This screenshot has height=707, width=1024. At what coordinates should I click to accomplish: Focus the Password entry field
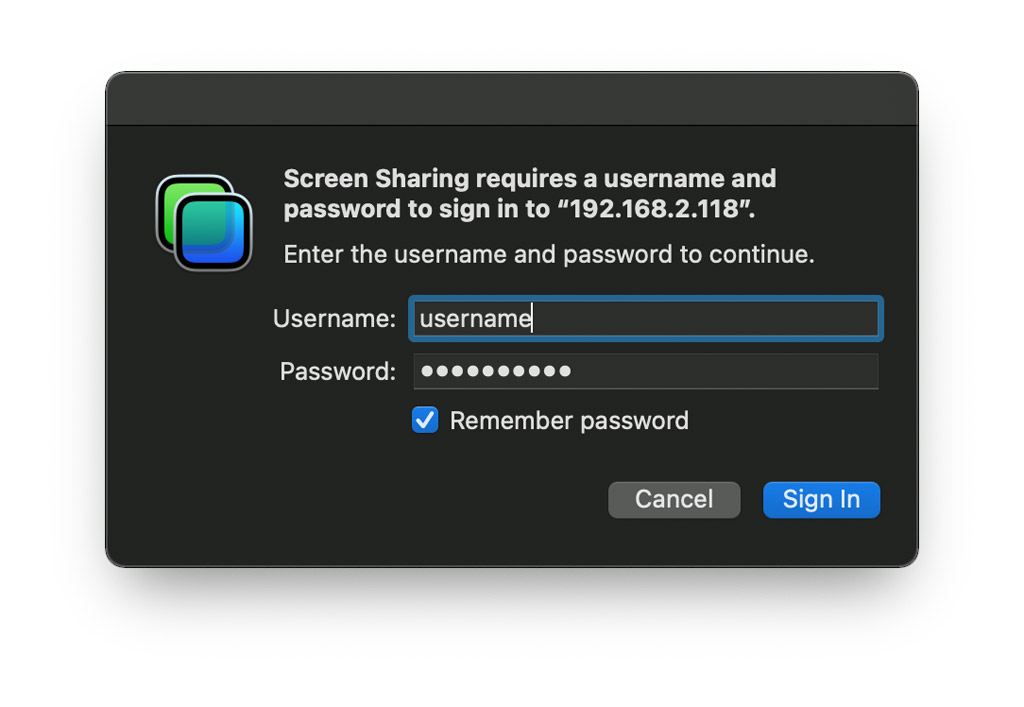(x=645, y=371)
